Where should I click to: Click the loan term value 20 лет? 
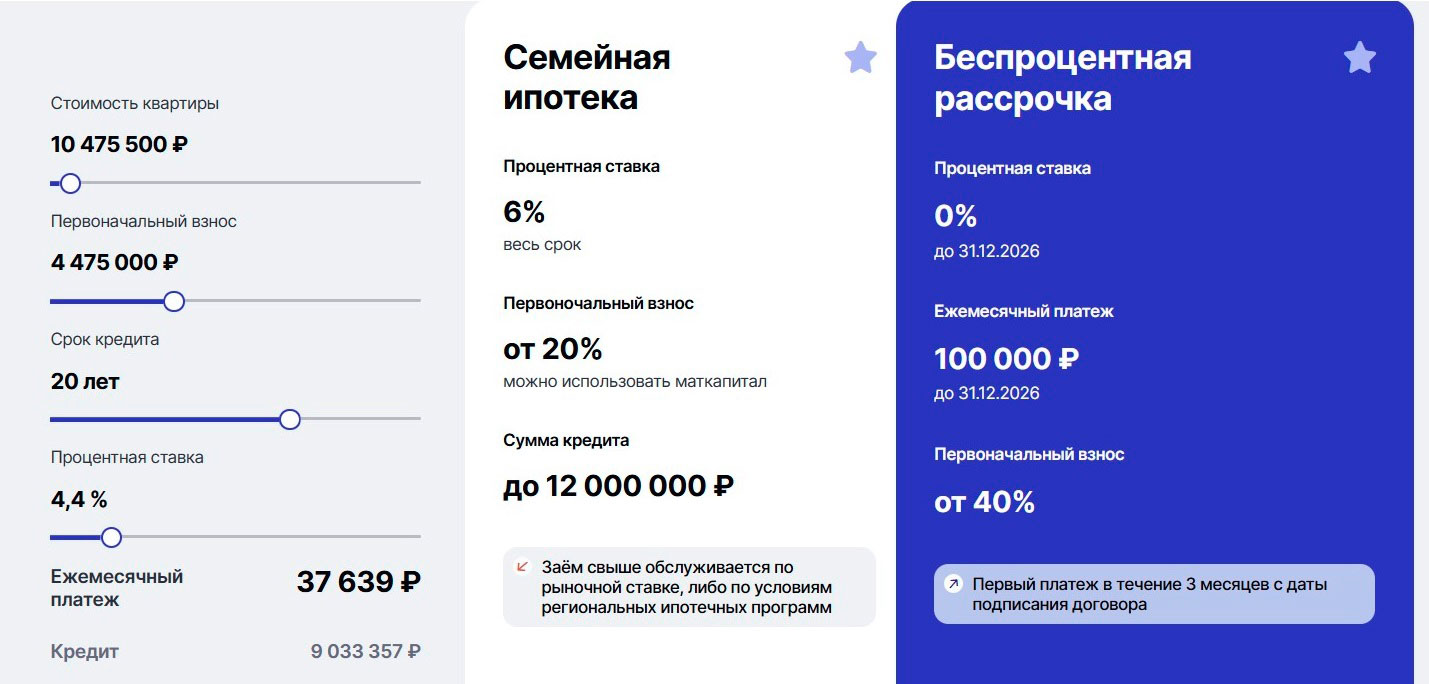point(85,381)
